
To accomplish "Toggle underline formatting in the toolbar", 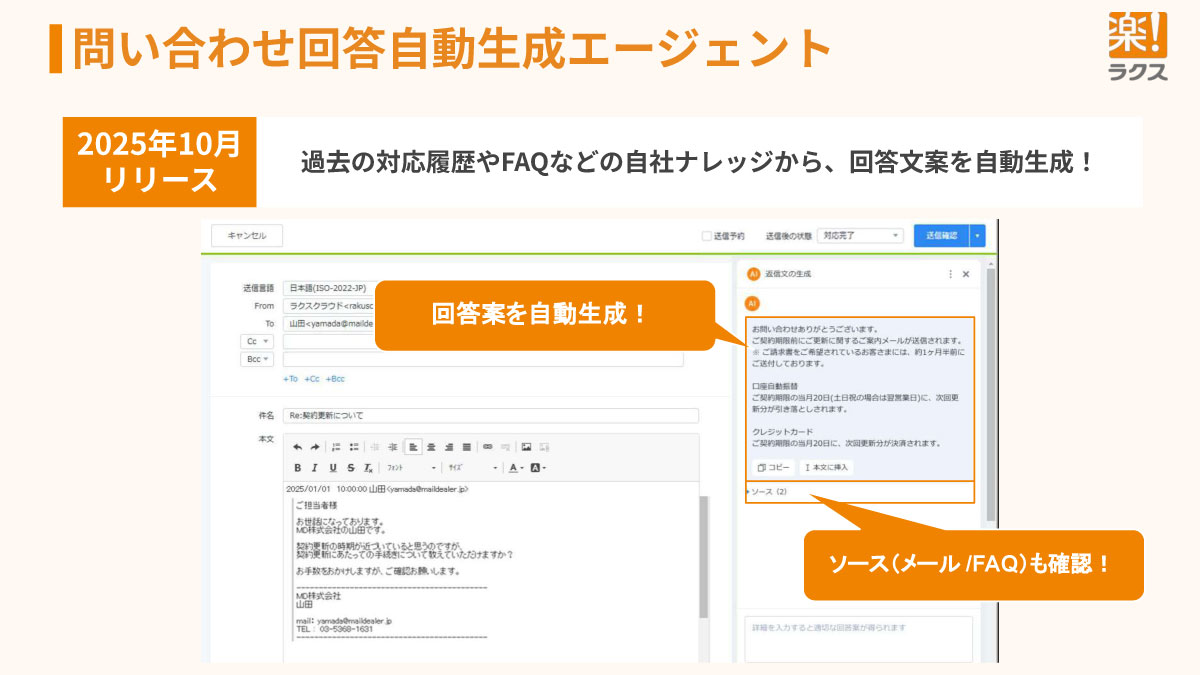I will coord(333,467).
